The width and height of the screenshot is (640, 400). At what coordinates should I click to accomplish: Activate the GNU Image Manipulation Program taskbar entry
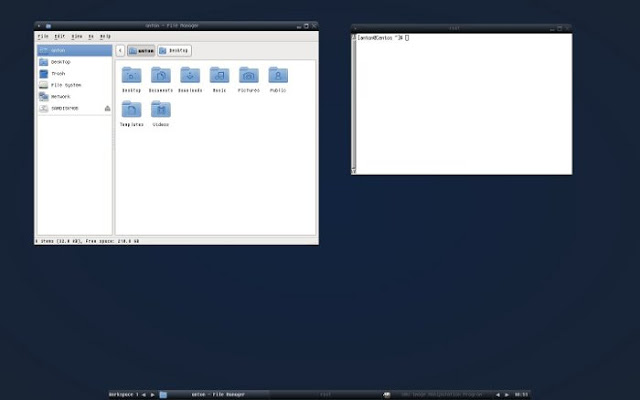(438, 395)
